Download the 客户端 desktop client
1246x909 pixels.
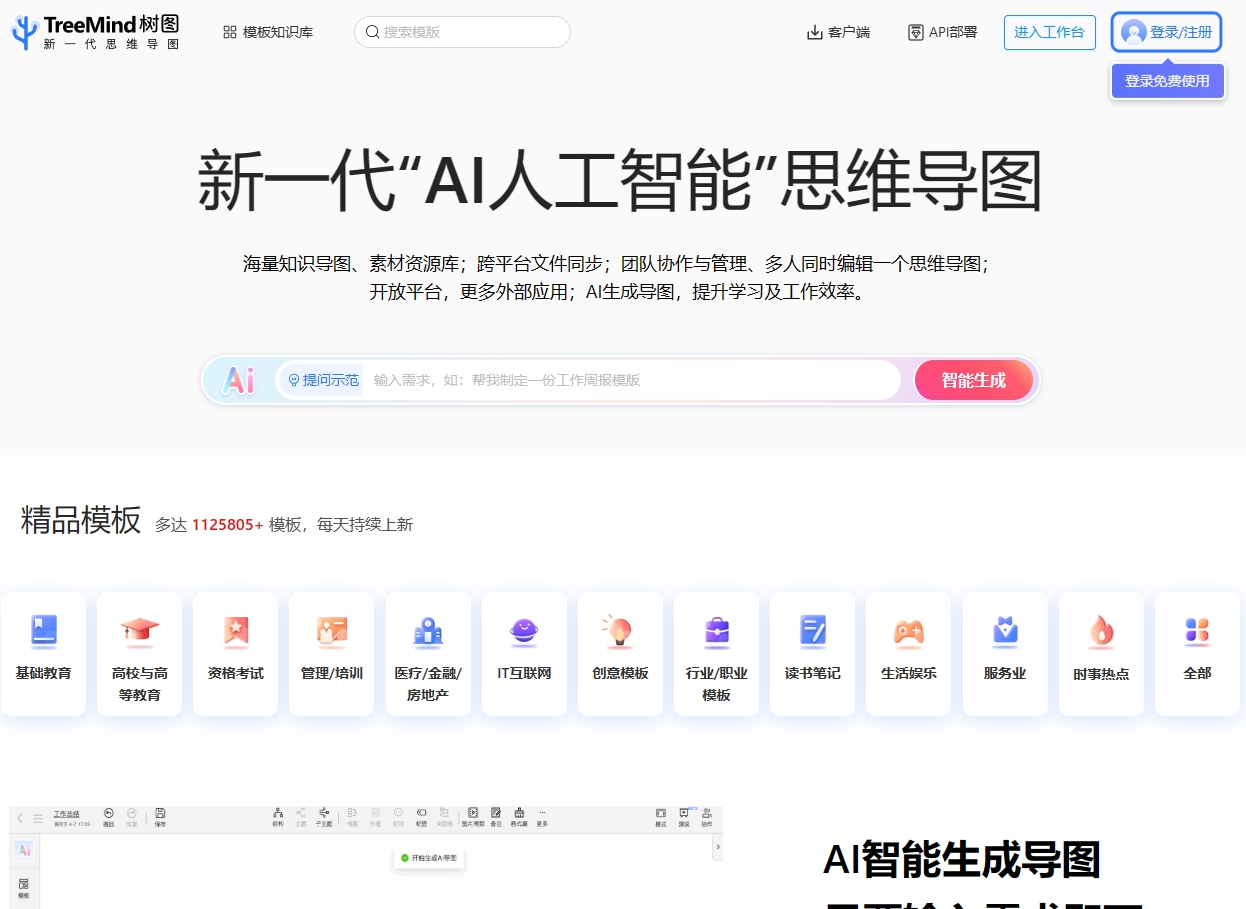pos(838,32)
